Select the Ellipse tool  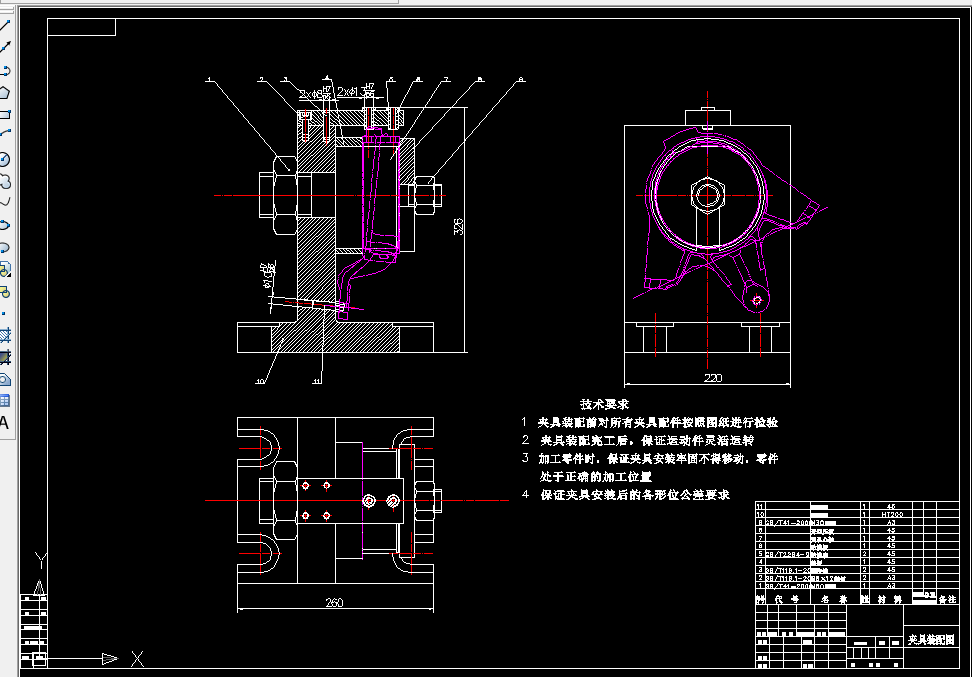[x=4, y=226]
